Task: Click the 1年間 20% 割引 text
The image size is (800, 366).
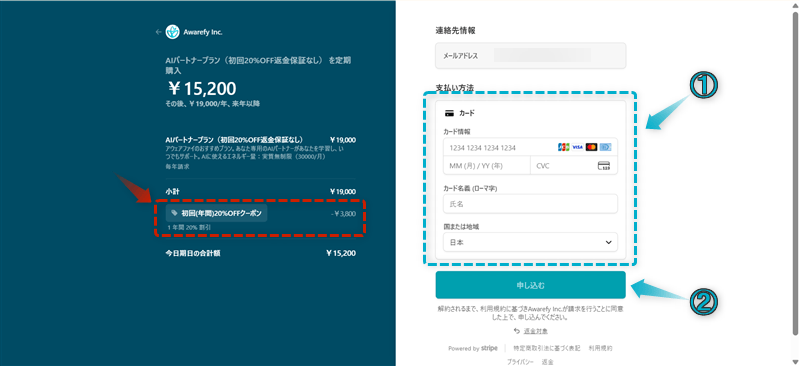Action: point(189,227)
